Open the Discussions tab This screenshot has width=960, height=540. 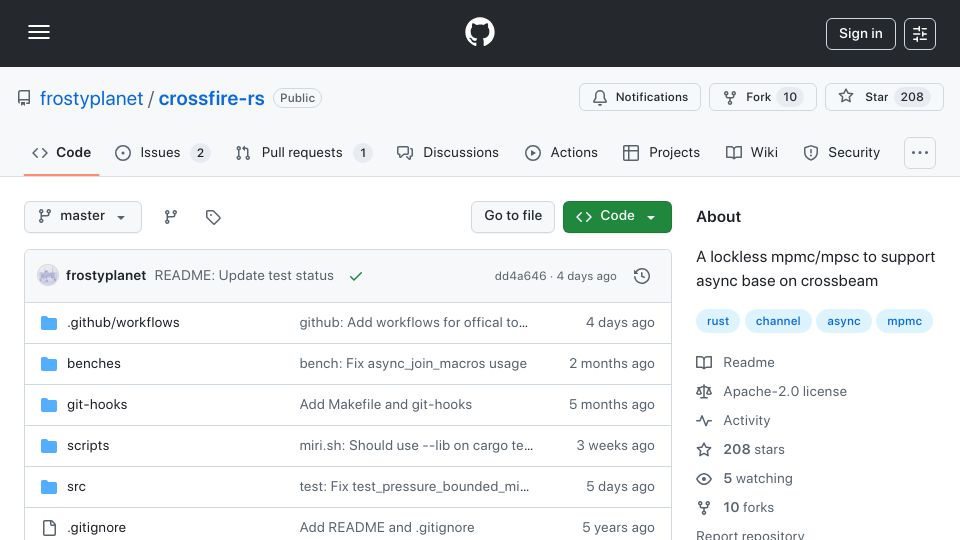(x=448, y=152)
